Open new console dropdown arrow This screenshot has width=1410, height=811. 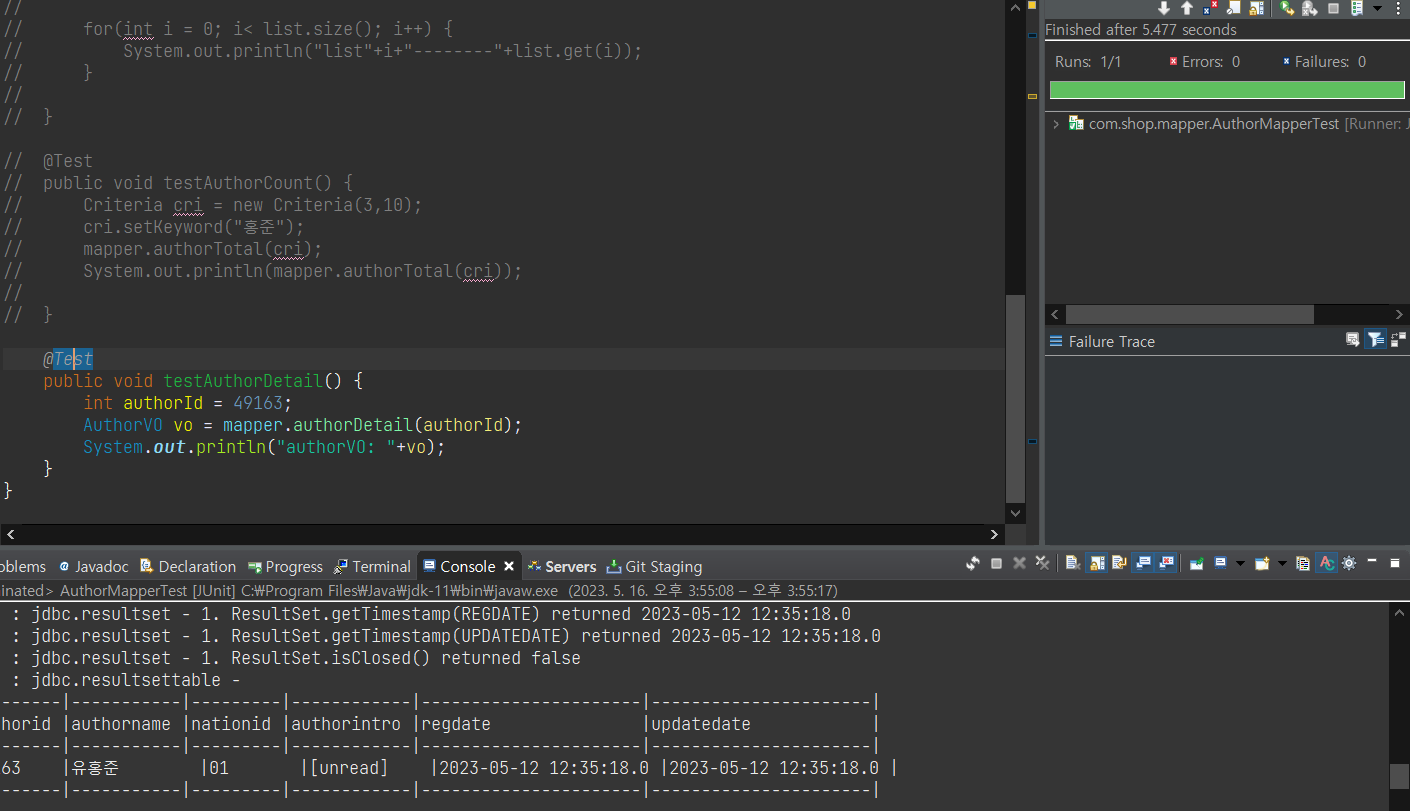[x=1282, y=564]
